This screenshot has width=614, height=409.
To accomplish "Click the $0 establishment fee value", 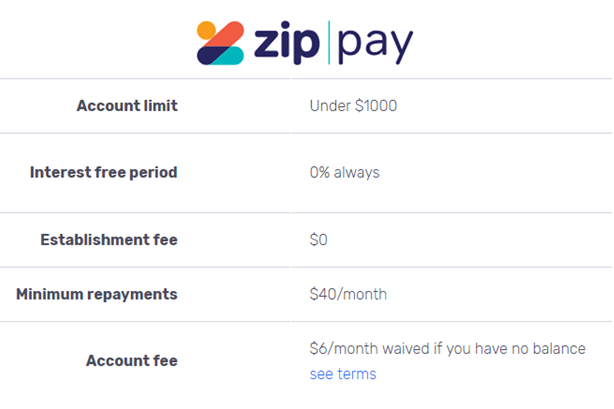I will pos(318,240).
